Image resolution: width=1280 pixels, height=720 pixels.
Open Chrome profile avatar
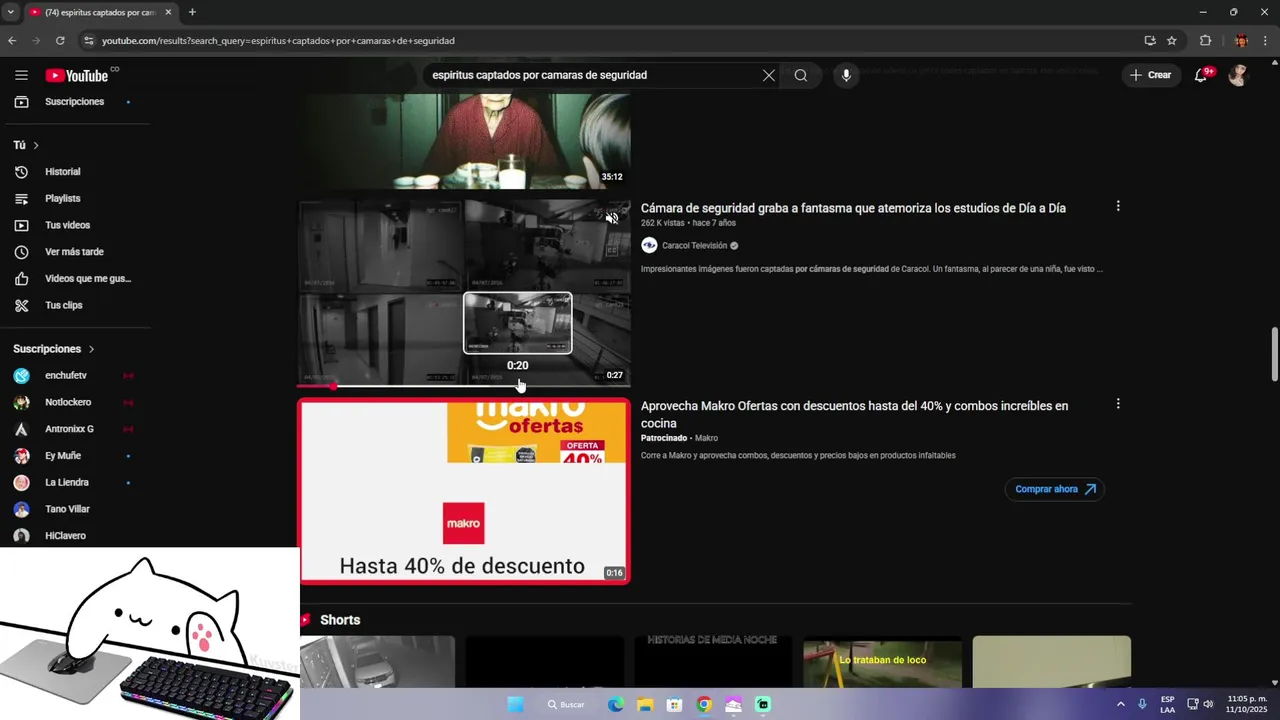[1241, 41]
